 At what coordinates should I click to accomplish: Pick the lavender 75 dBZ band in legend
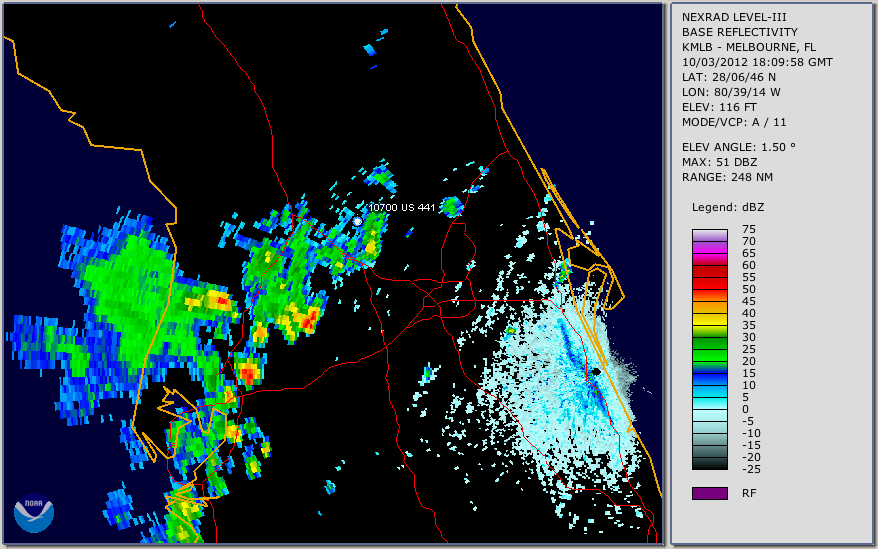(x=709, y=235)
